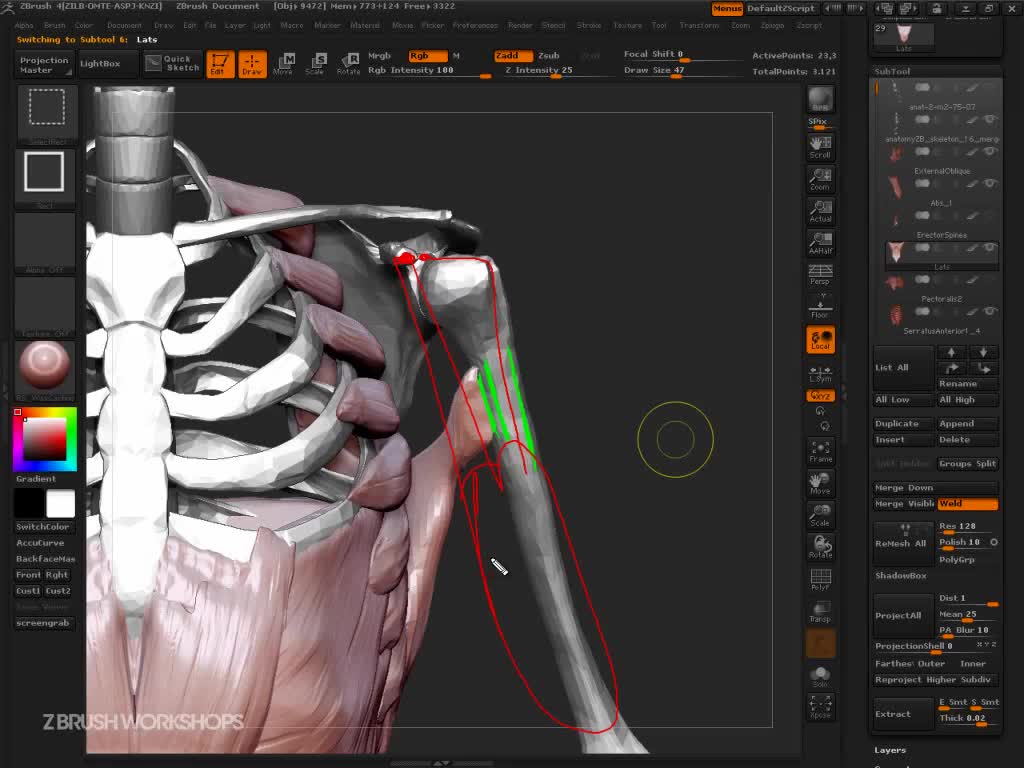Toggle Transp transparency mode
This screenshot has height=768, width=1024.
click(820, 611)
